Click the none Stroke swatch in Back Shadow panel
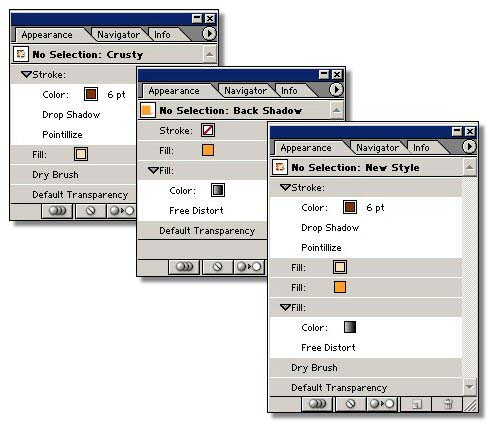Viewport: 490px width, 425px height. [x=208, y=130]
